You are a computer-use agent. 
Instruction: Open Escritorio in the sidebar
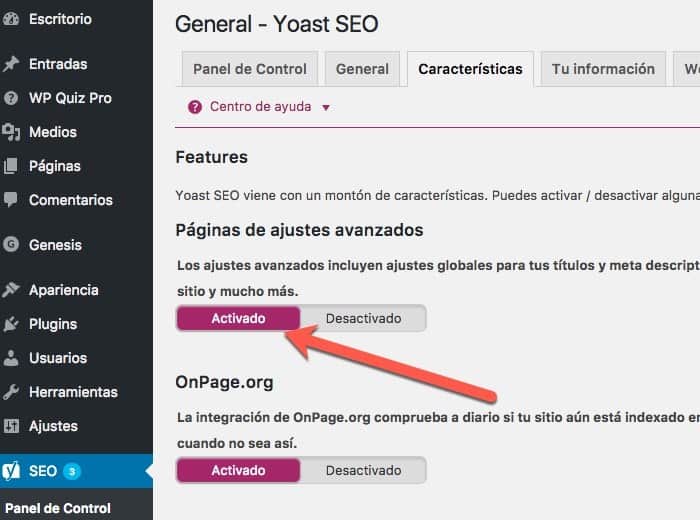pos(60,19)
